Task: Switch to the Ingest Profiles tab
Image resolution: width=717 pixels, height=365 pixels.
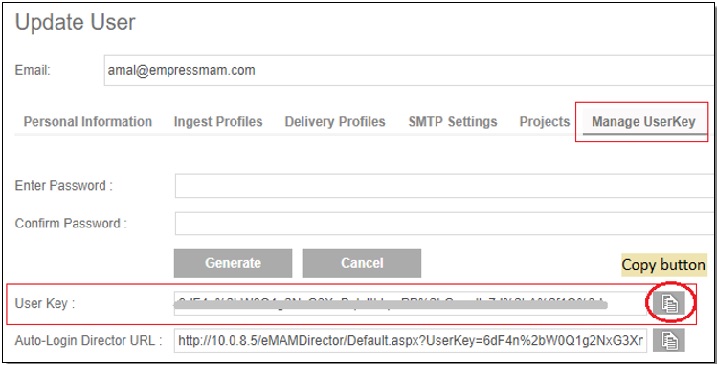Action: (x=218, y=122)
